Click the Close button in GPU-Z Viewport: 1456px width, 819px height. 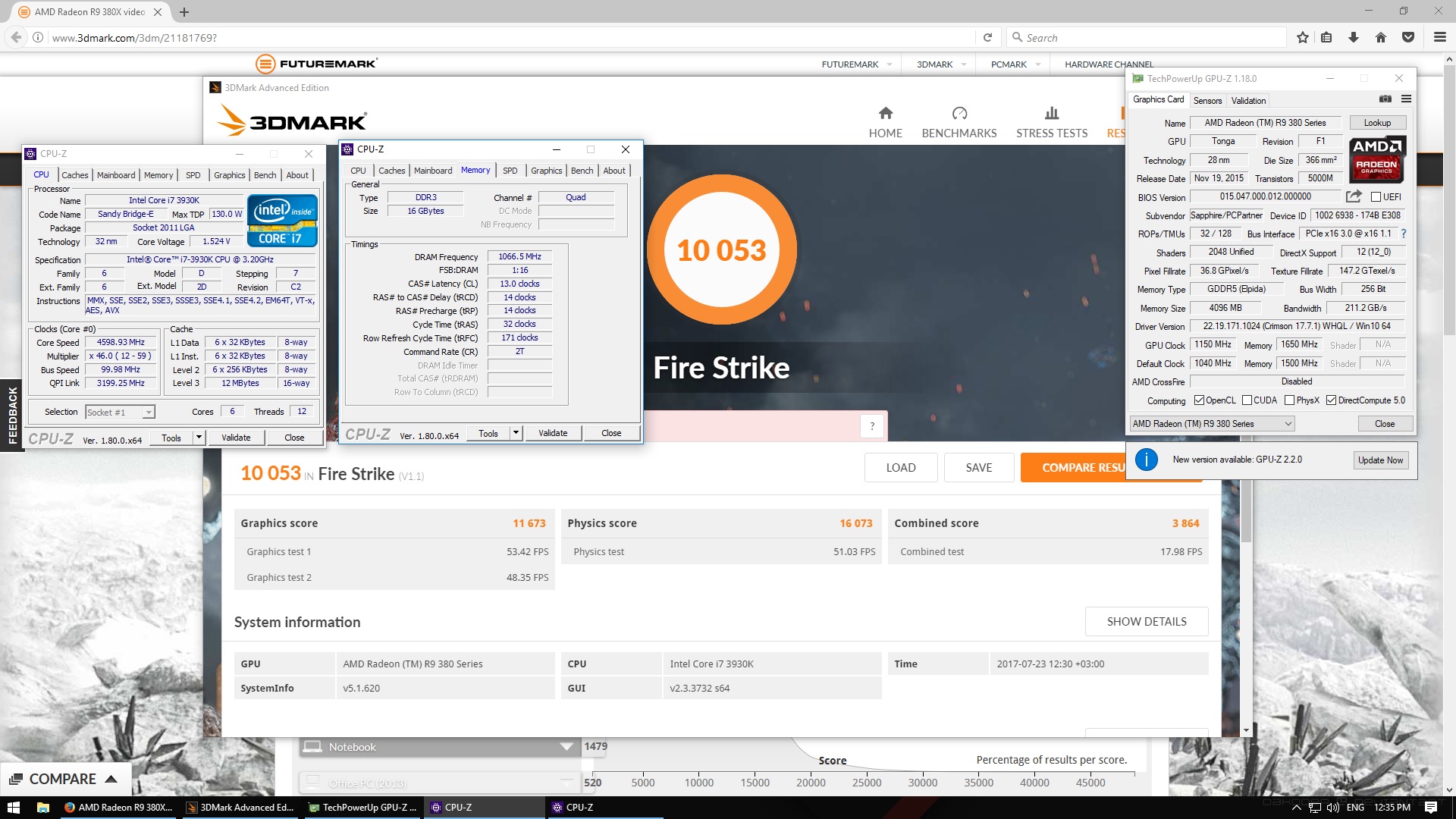[1384, 424]
